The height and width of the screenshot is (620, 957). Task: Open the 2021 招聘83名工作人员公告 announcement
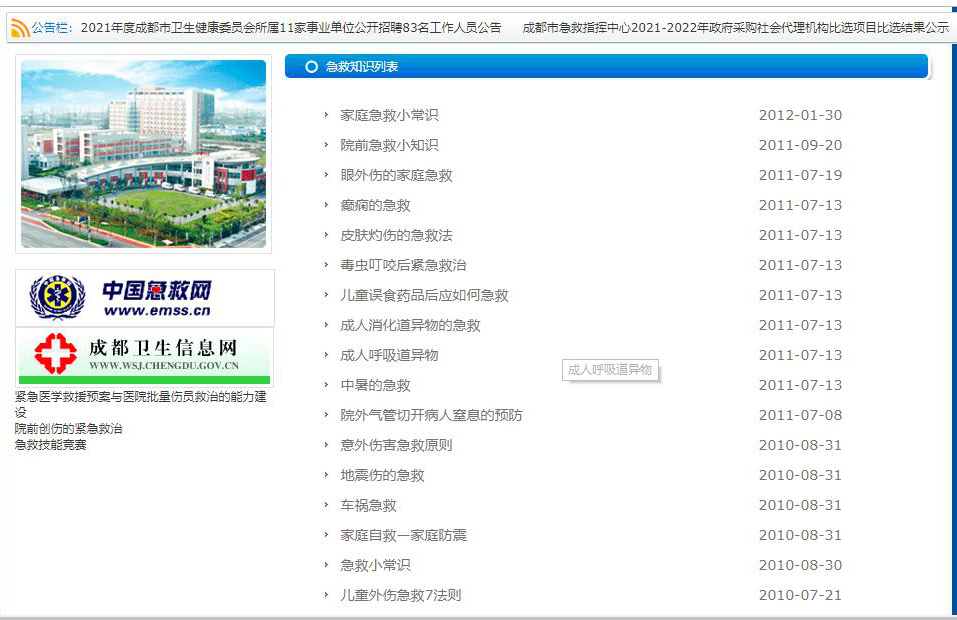pyautogui.click(x=295, y=28)
